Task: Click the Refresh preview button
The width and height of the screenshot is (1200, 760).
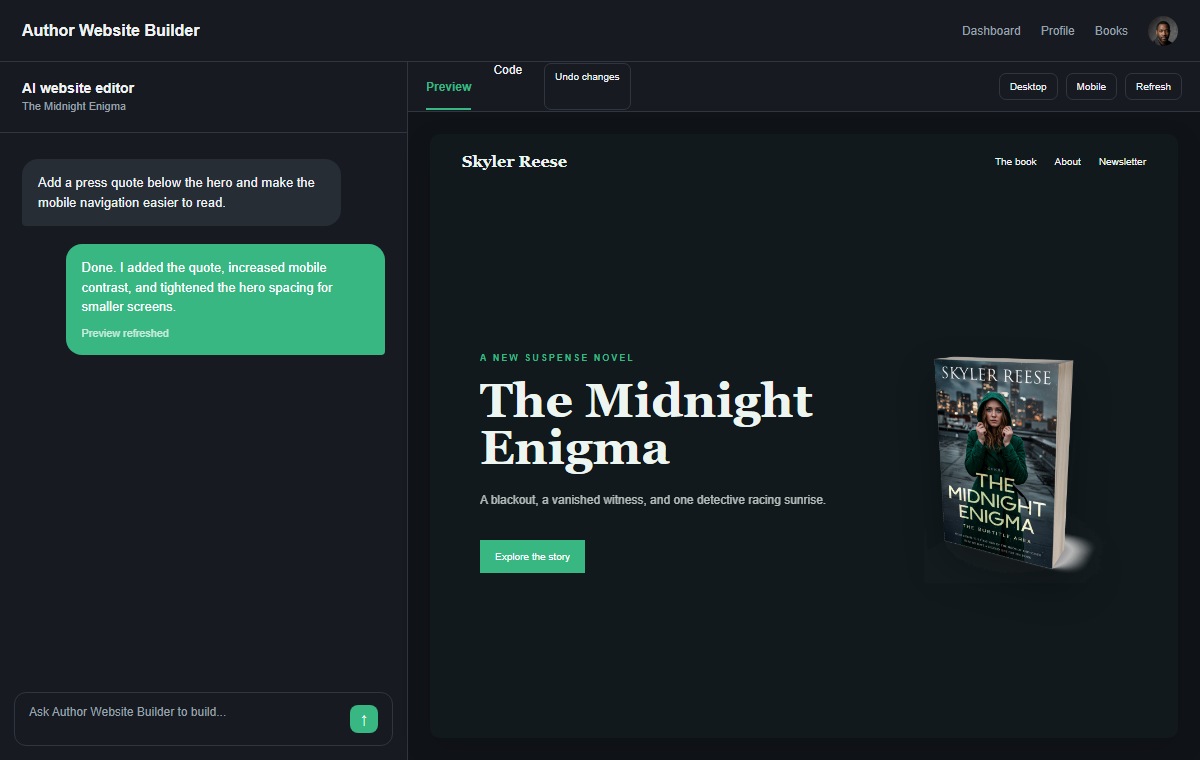Action: [1153, 87]
